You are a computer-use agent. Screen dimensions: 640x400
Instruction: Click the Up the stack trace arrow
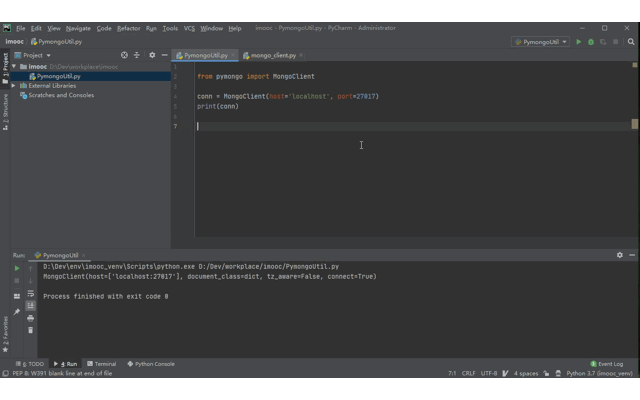coord(31,269)
